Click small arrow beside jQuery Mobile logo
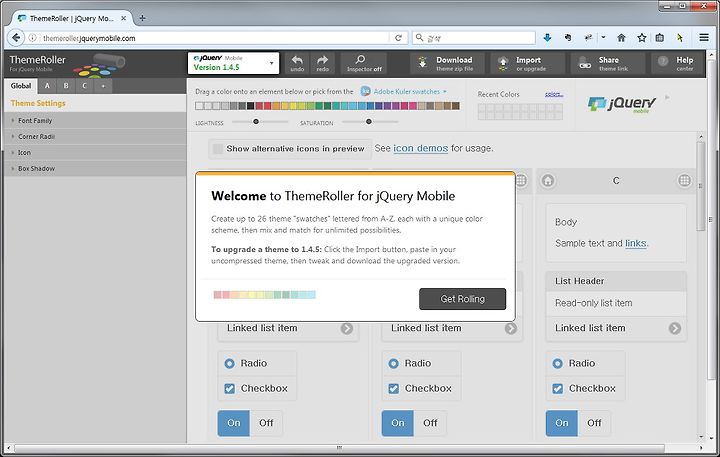 (667, 97)
